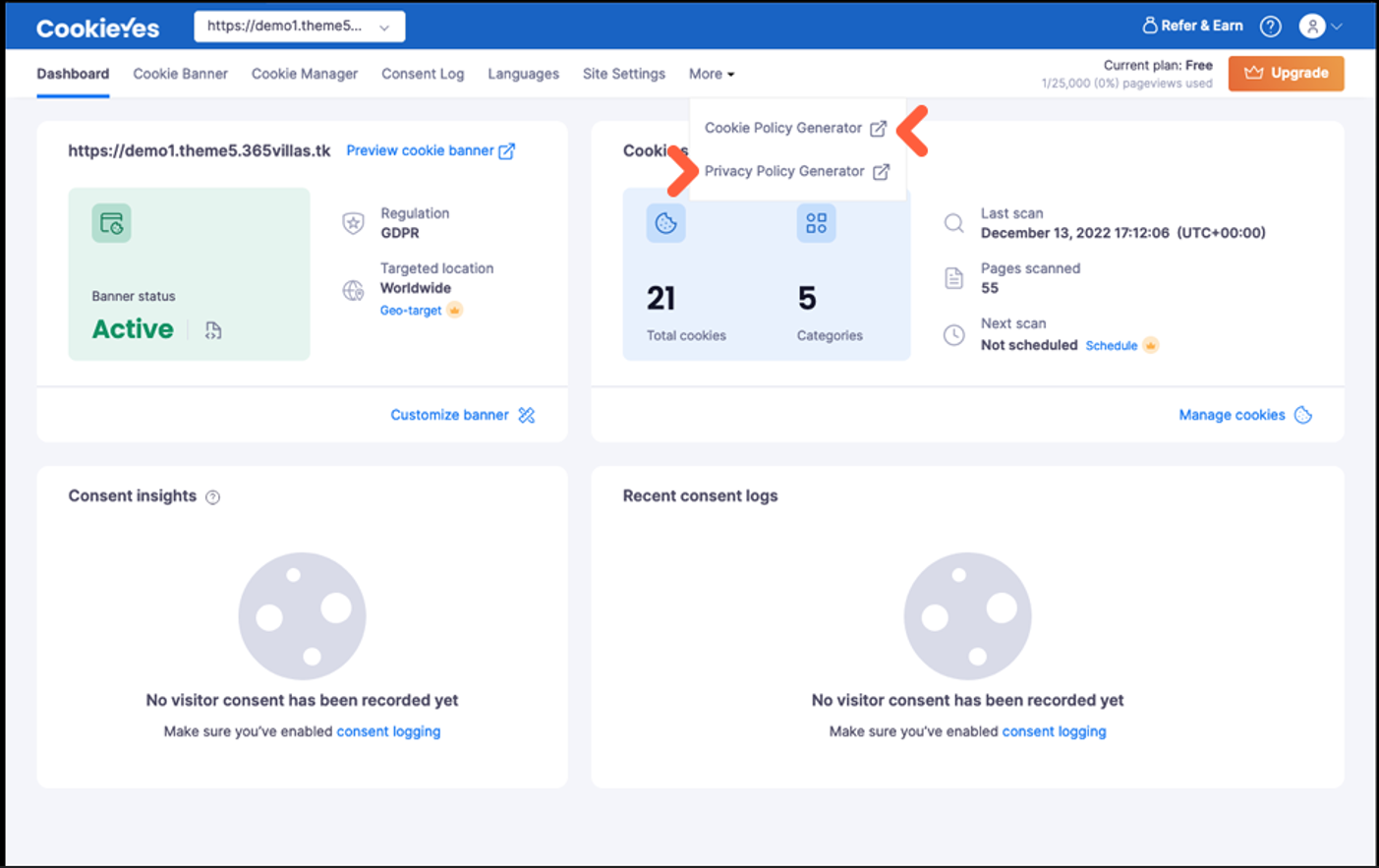Screen dimensions: 1379x868
Task: Open the user account avatar menu
Action: coord(1312,27)
